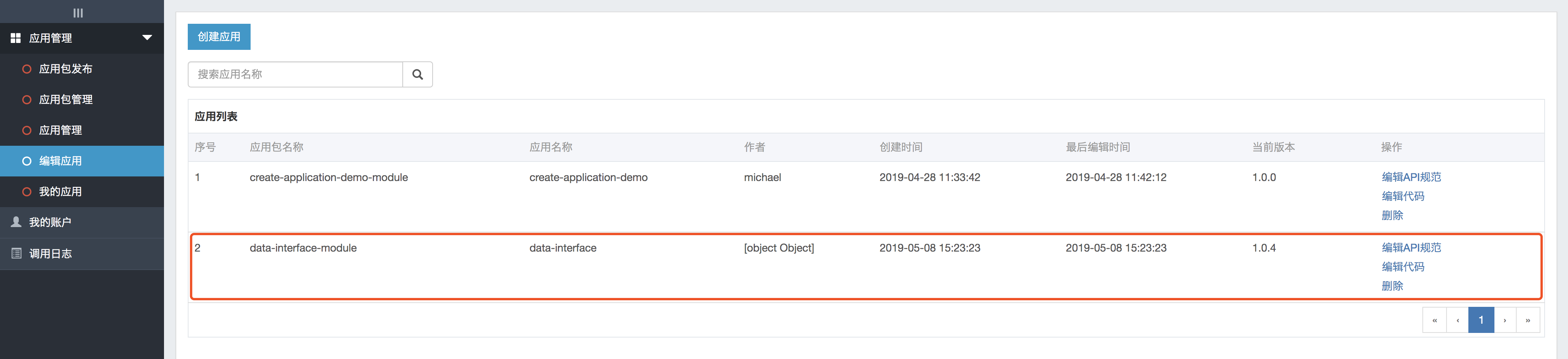Click 删除 for create-application-demo-module
The width and height of the screenshot is (1568, 359).
pyautogui.click(x=1392, y=215)
